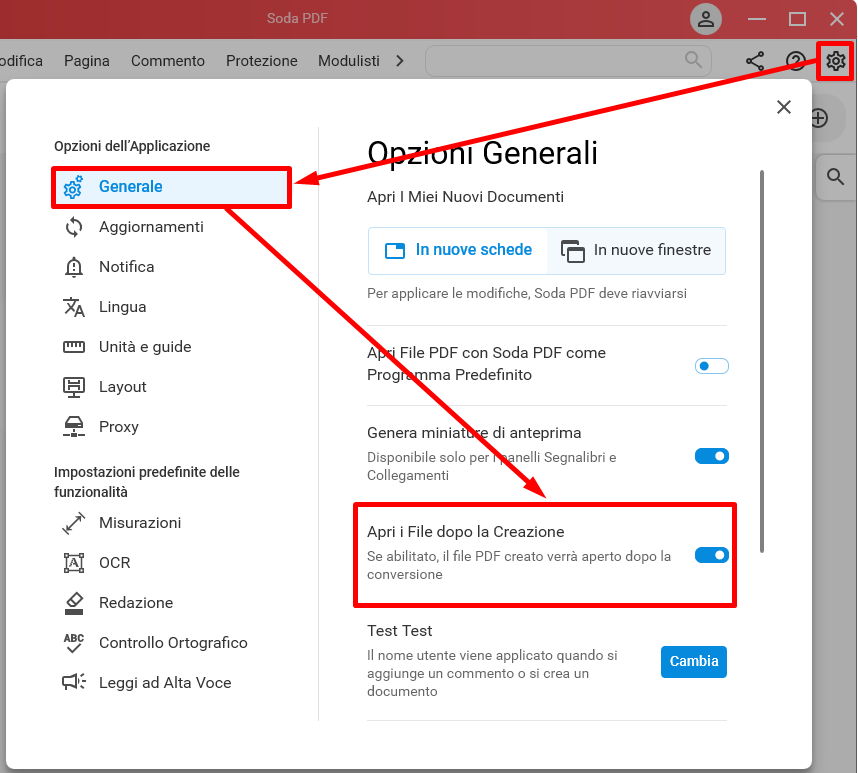
Task: Click the Misurazioni arrow icon
Action: point(74,523)
